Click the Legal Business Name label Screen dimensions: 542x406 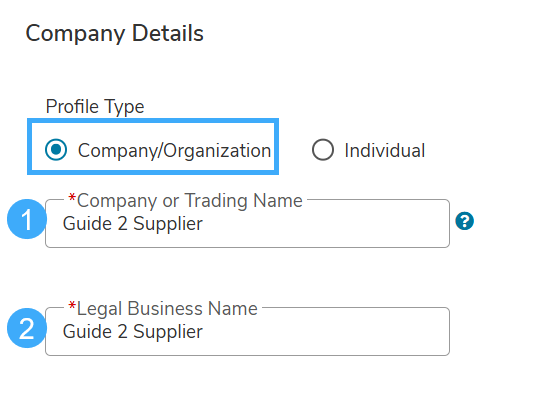pyautogui.click(x=167, y=309)
